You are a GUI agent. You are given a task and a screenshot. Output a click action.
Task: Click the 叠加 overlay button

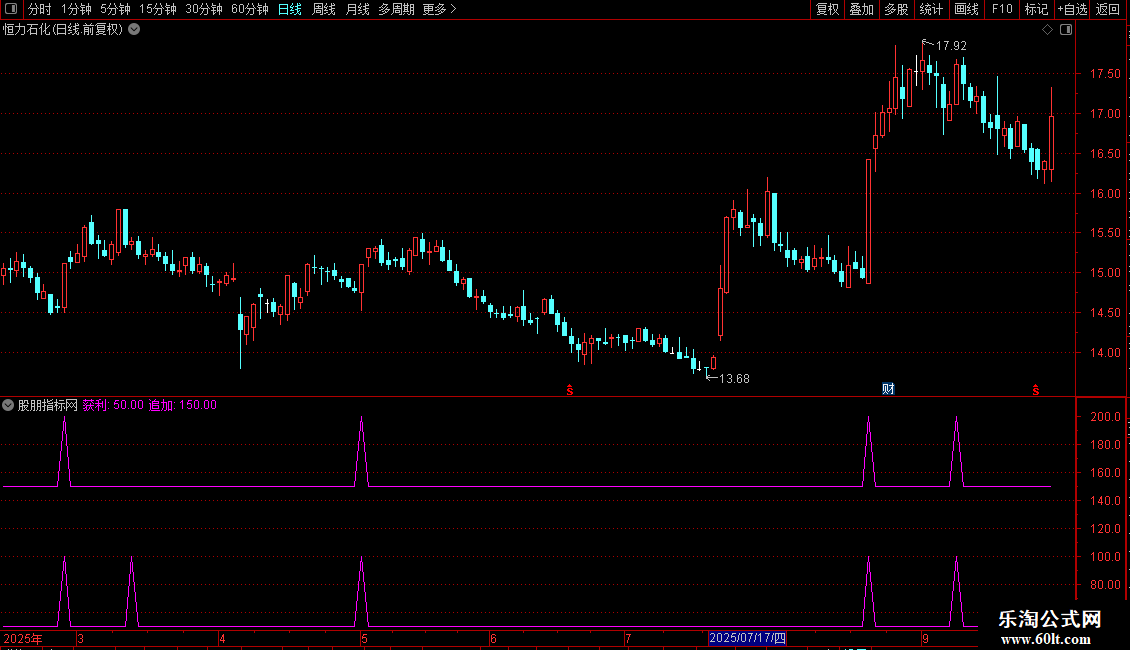click(x=861, y=9)
